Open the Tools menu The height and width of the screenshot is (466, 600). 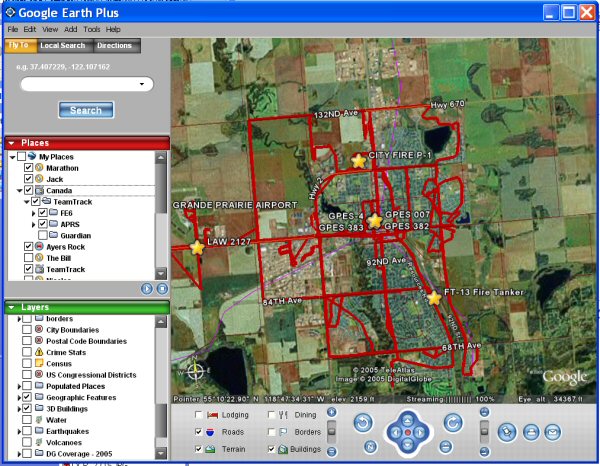coord(92,29)
